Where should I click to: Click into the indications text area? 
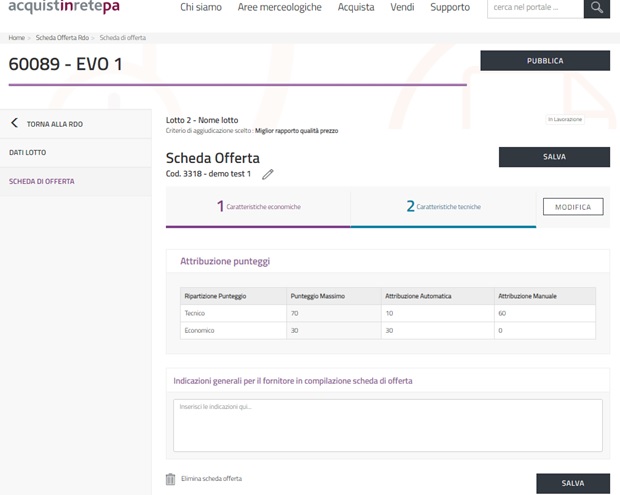388,425
